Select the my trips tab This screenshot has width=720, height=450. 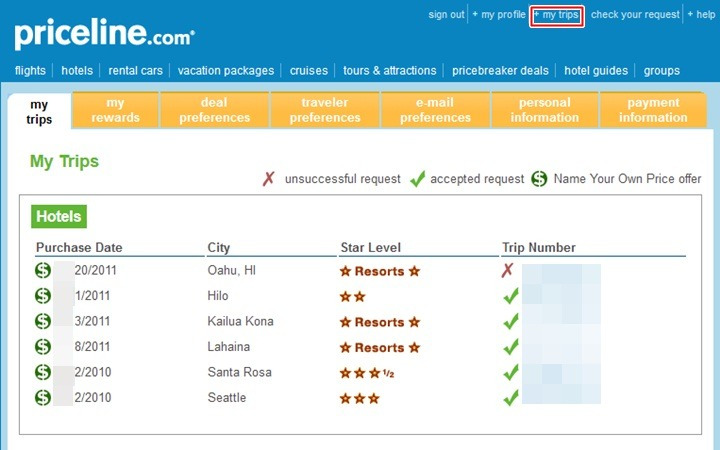(39, 112)
